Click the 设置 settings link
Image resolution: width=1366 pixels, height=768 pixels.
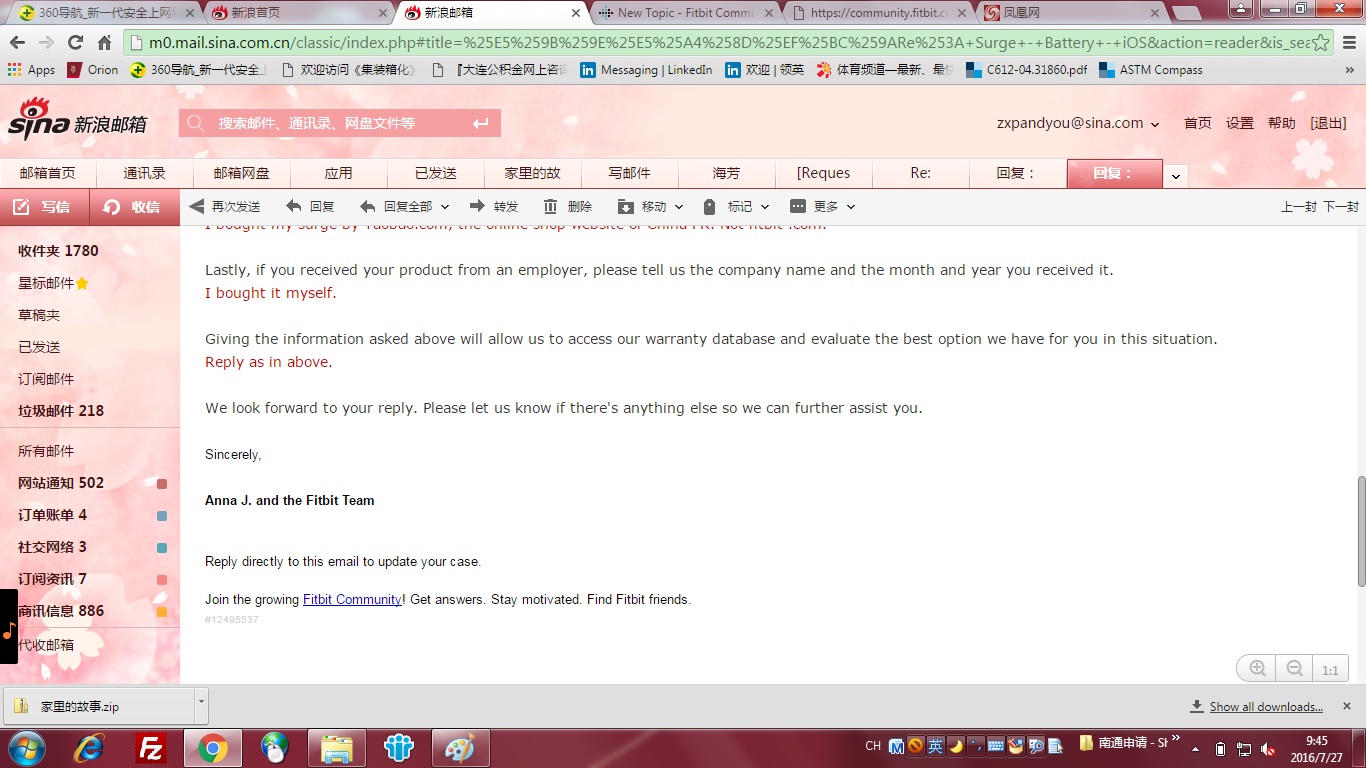(x=1240, y=123)
